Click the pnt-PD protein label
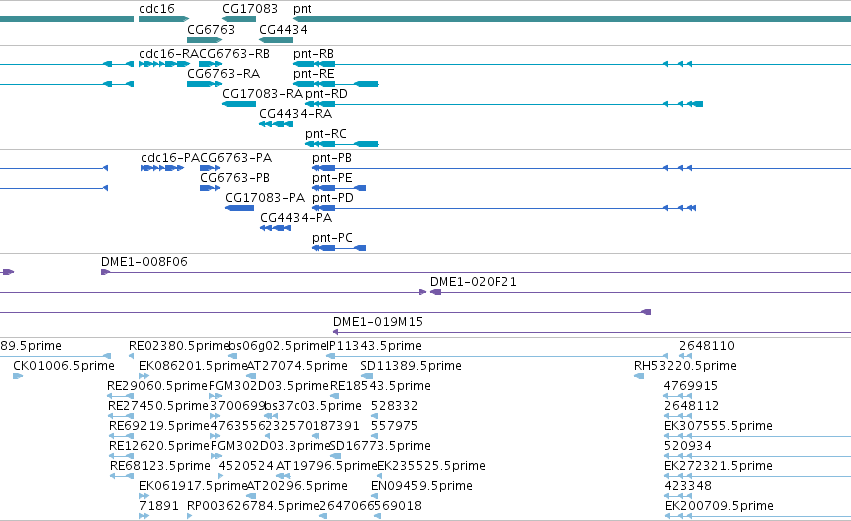This screenshot has height=521, width=851. pos(333,198)
